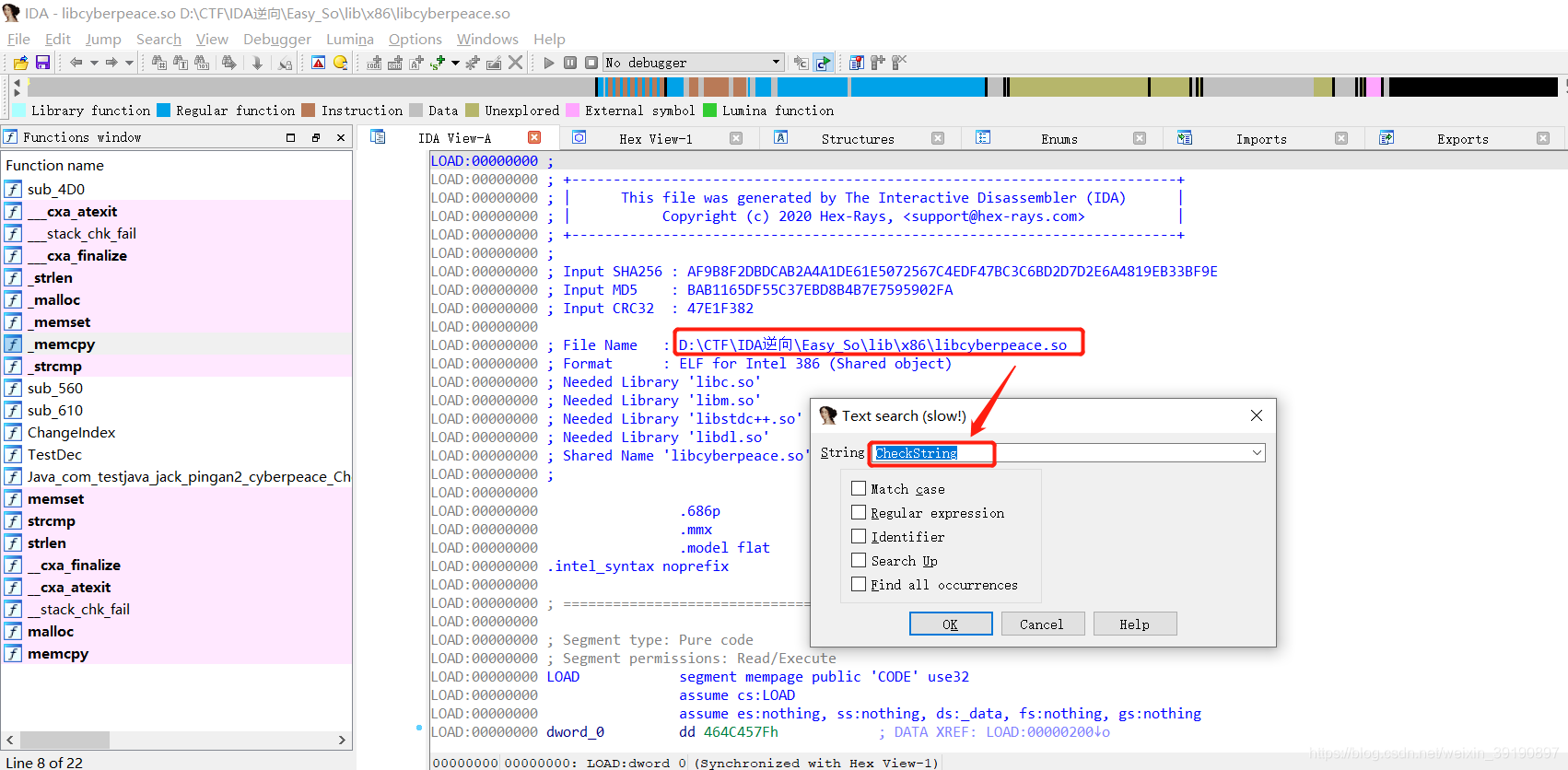This screenshot has height=770, width=1568.
Task: Open the Edit menu
Action: tap(58, 39)
